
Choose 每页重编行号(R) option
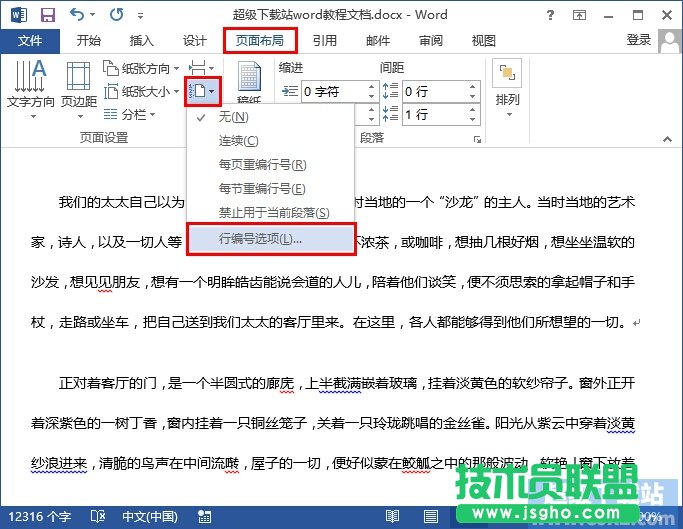262,164
